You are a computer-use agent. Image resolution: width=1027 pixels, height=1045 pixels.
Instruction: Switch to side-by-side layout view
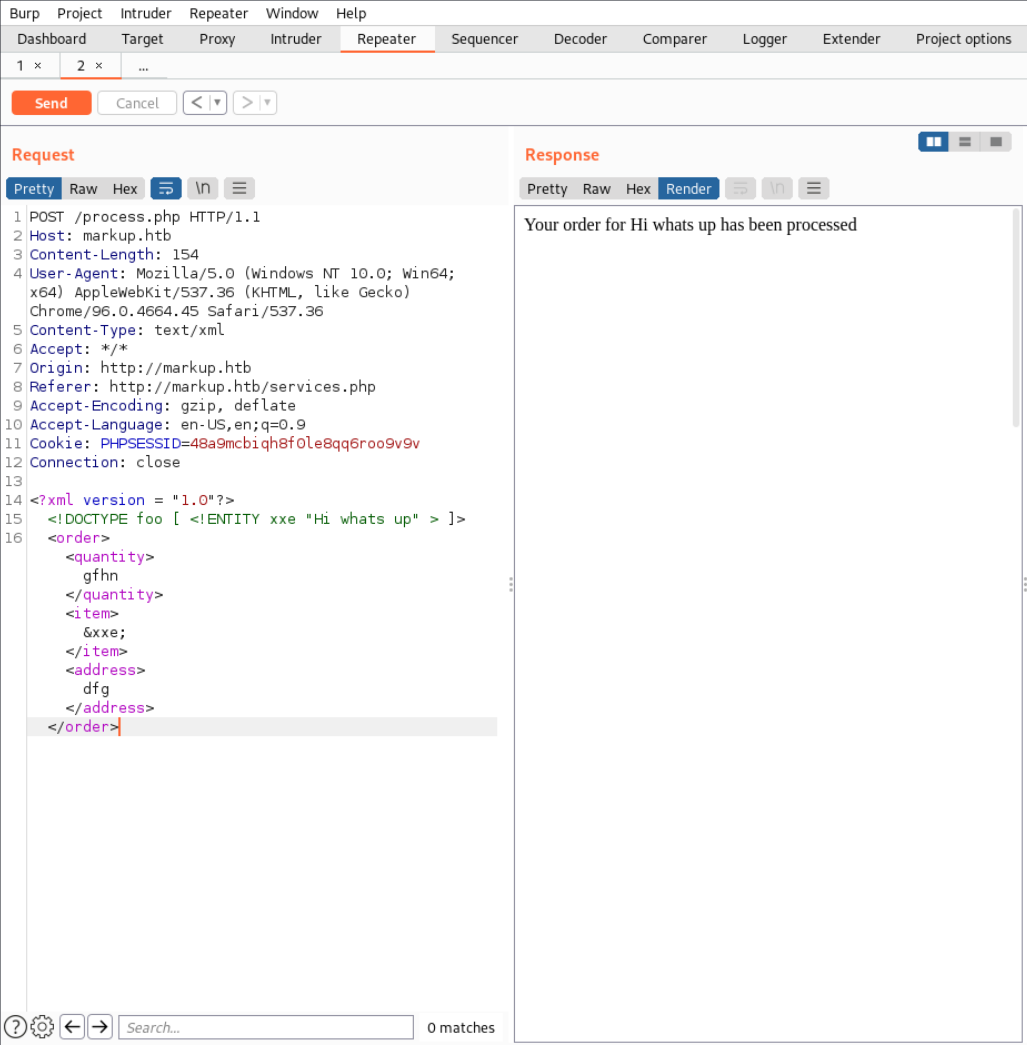tap(934, 142)
